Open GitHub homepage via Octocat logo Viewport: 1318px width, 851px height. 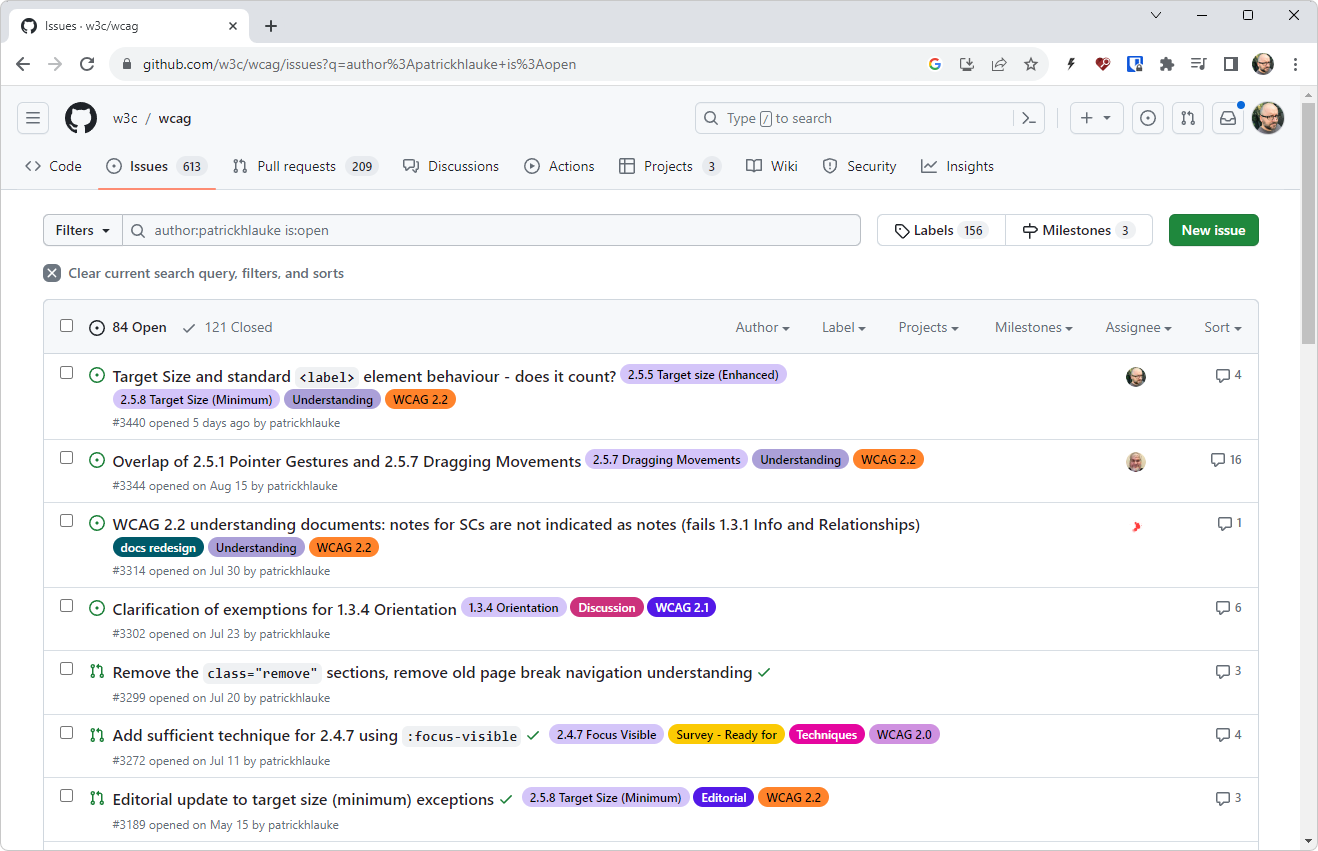pos(81,118)
